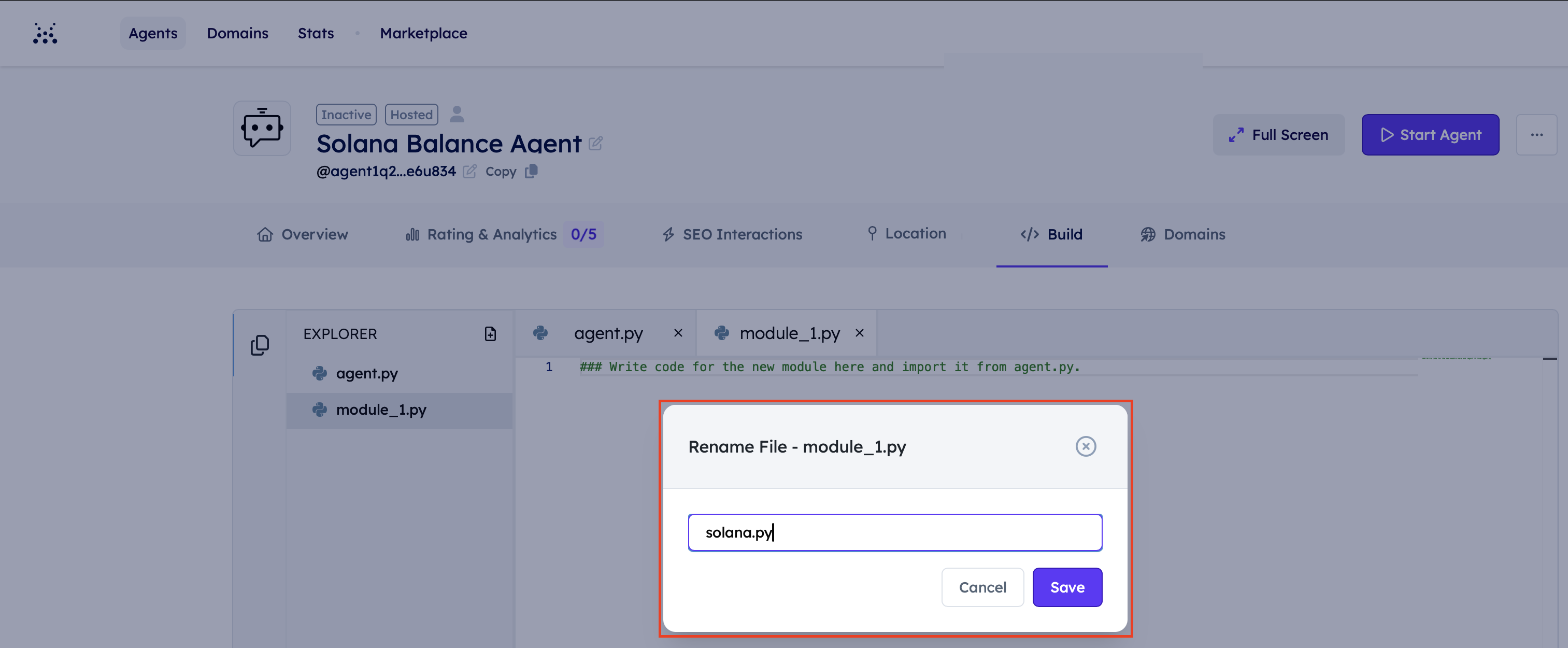Close the module_1.py editor tab
This screenshot has width=1568, height=648.
(x=860, y=333)
